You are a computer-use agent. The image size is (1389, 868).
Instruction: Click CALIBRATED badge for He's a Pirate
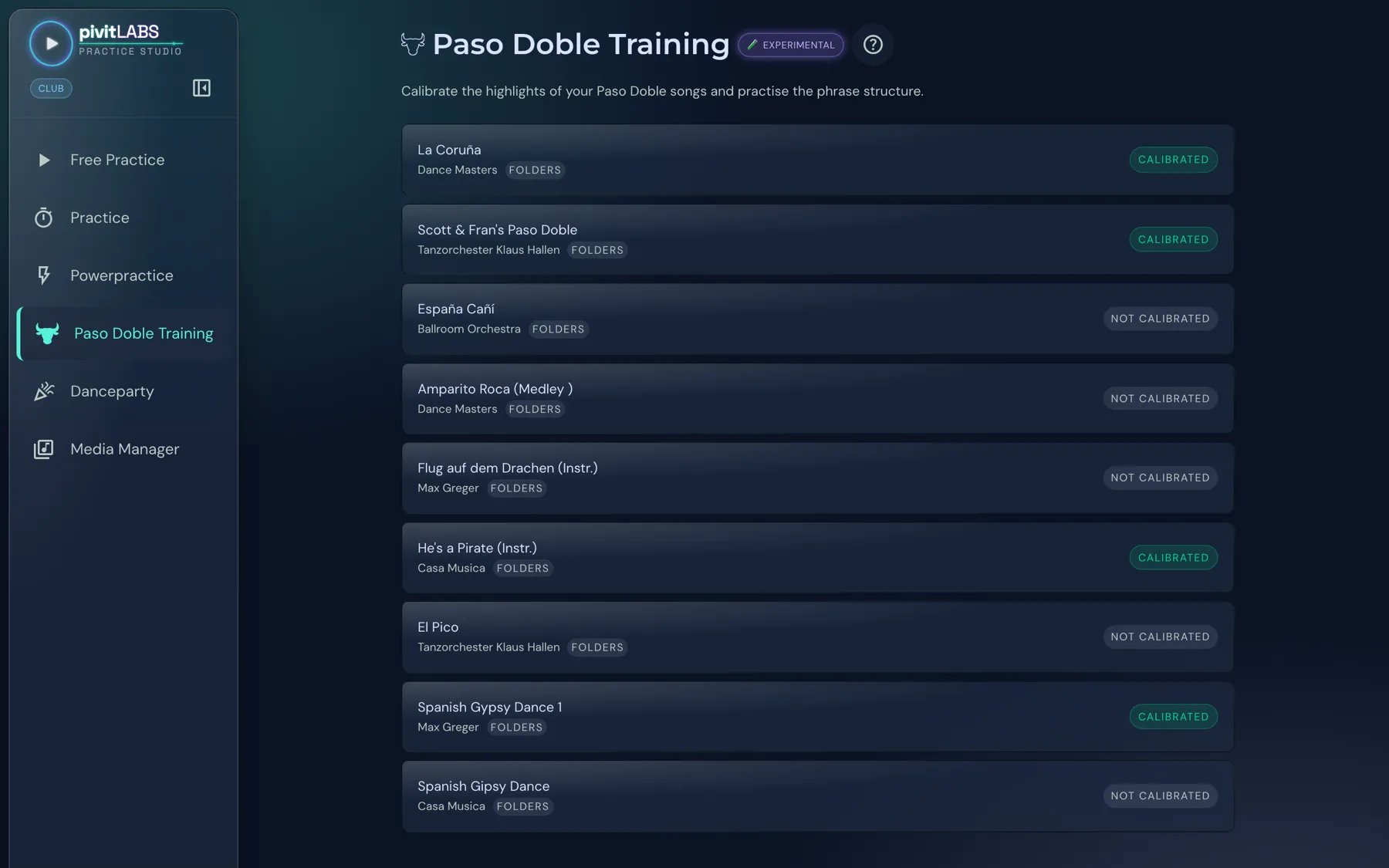point(1174,557)
